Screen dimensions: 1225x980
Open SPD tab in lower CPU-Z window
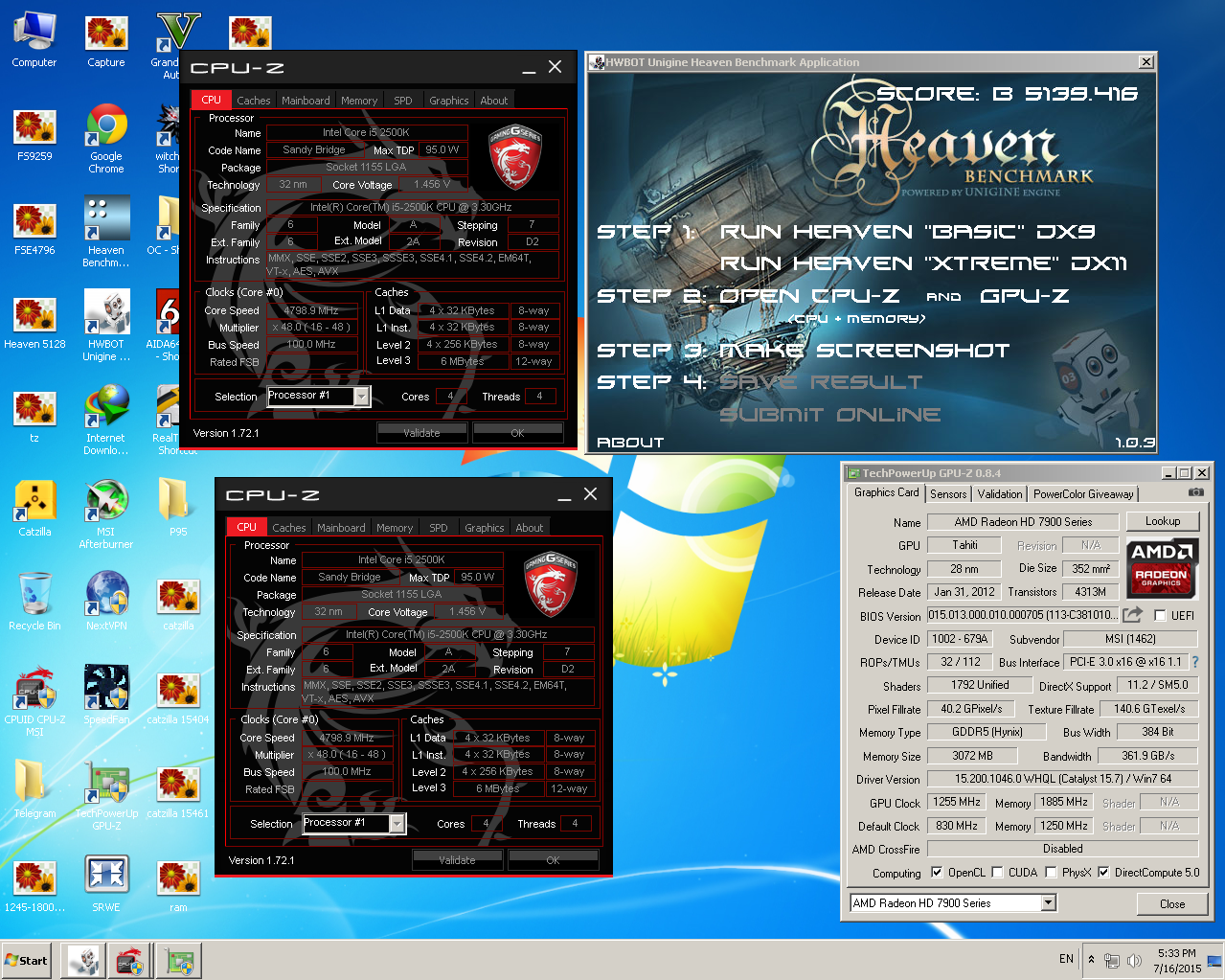pyautogui.click(x=439, y=528)
